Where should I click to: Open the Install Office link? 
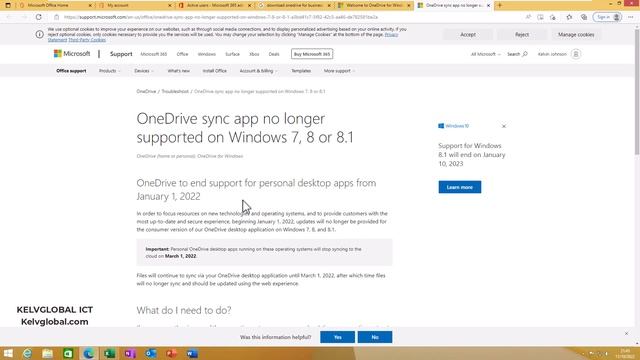tap(215, 71)
